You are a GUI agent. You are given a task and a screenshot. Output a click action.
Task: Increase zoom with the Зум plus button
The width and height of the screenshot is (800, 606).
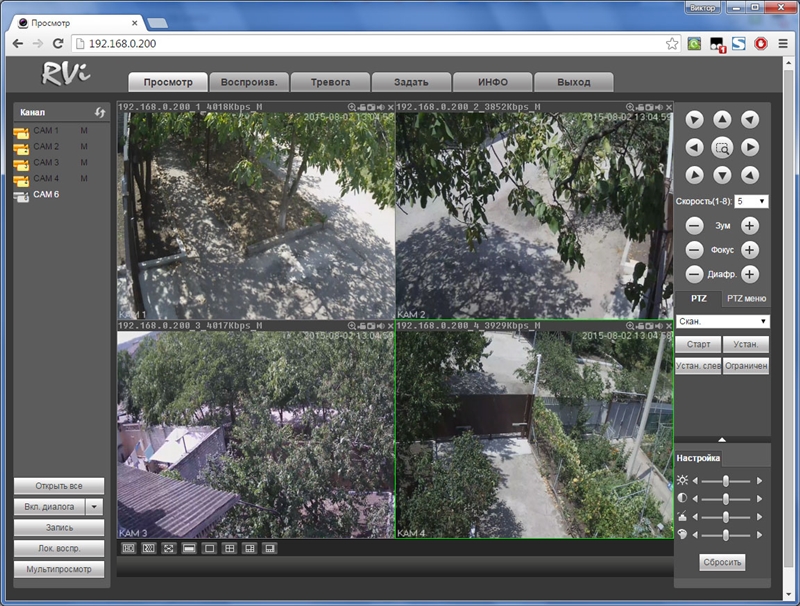750,226
